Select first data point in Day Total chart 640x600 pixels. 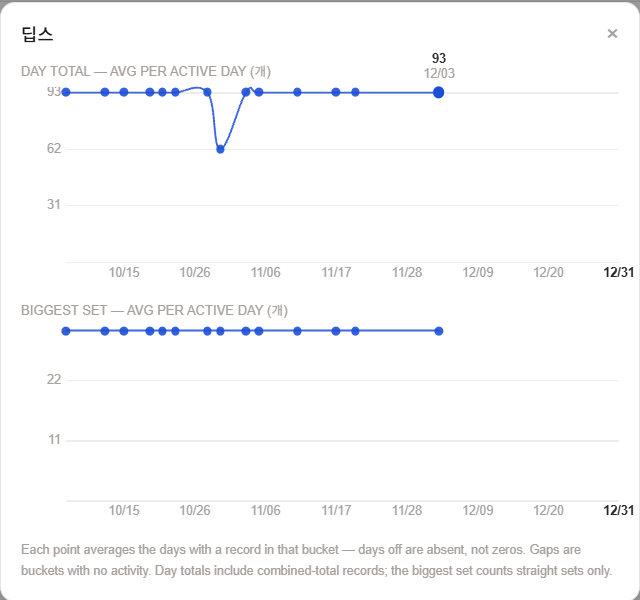click(66, 92)
